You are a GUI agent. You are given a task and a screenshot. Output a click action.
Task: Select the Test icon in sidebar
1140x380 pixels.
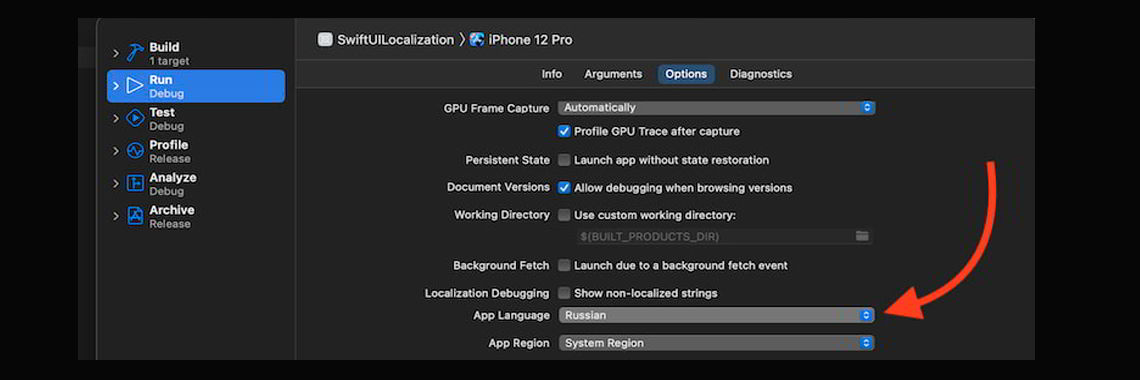tap(135, 118)
